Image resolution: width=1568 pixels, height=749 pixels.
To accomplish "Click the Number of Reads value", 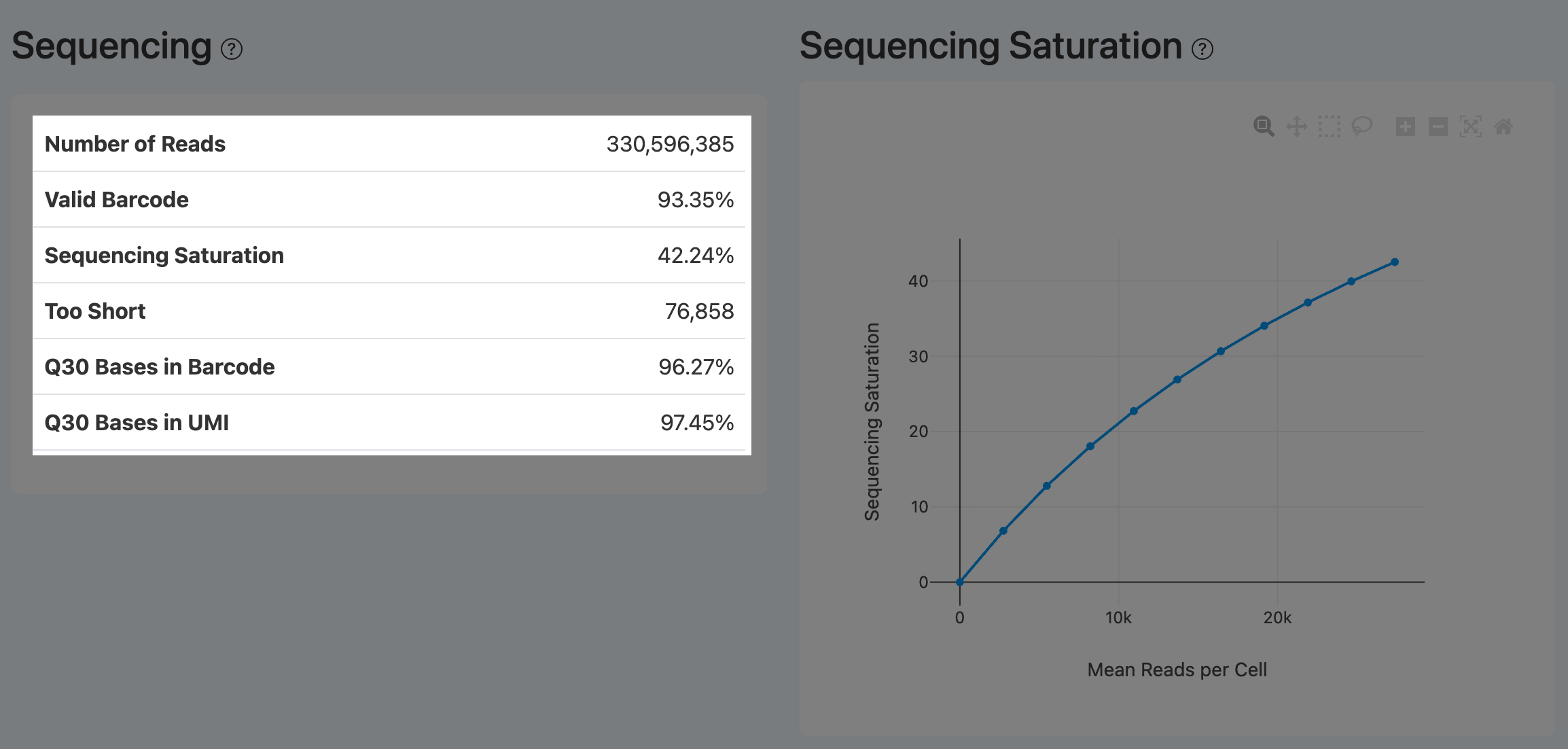I will 670,144.
